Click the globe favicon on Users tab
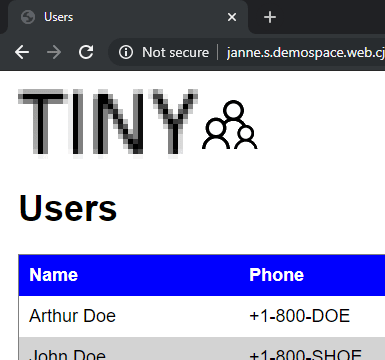The image size is (385, 360). click(28, 17)
